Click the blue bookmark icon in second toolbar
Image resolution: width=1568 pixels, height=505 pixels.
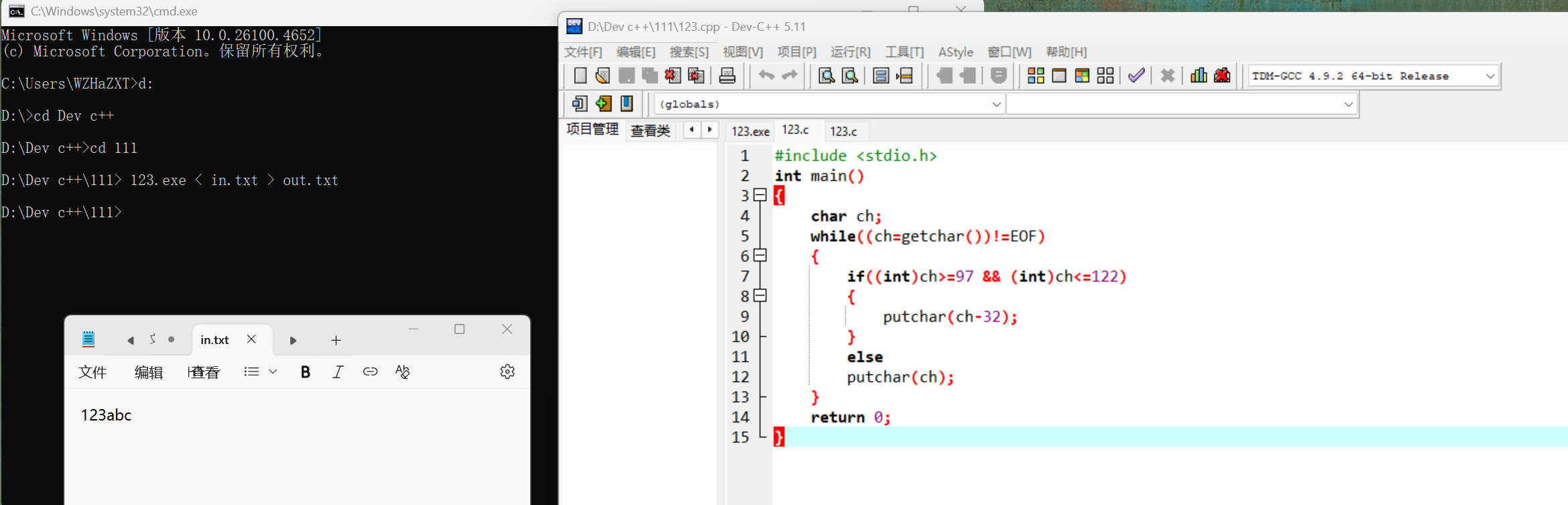627,103
